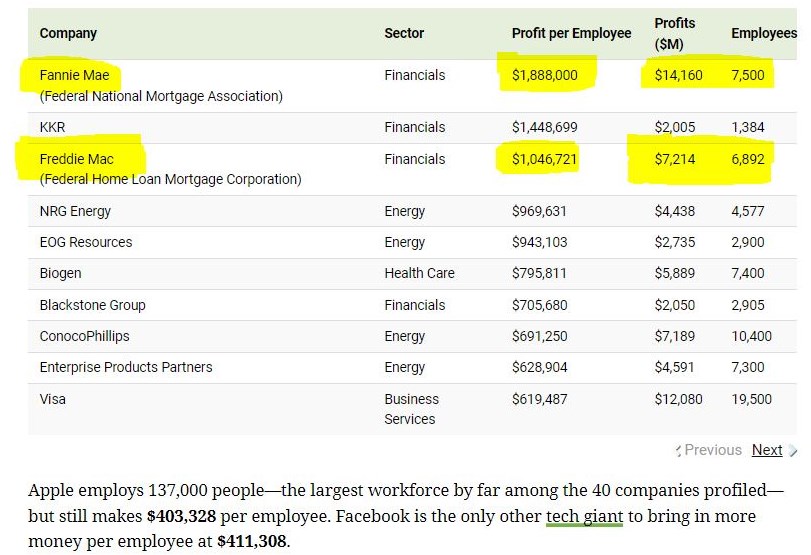The height and width of the screenshot is (555, 811).
Task: Click the NRG Energy company cell
Action: pyautogui.click(x=75, y=211)
